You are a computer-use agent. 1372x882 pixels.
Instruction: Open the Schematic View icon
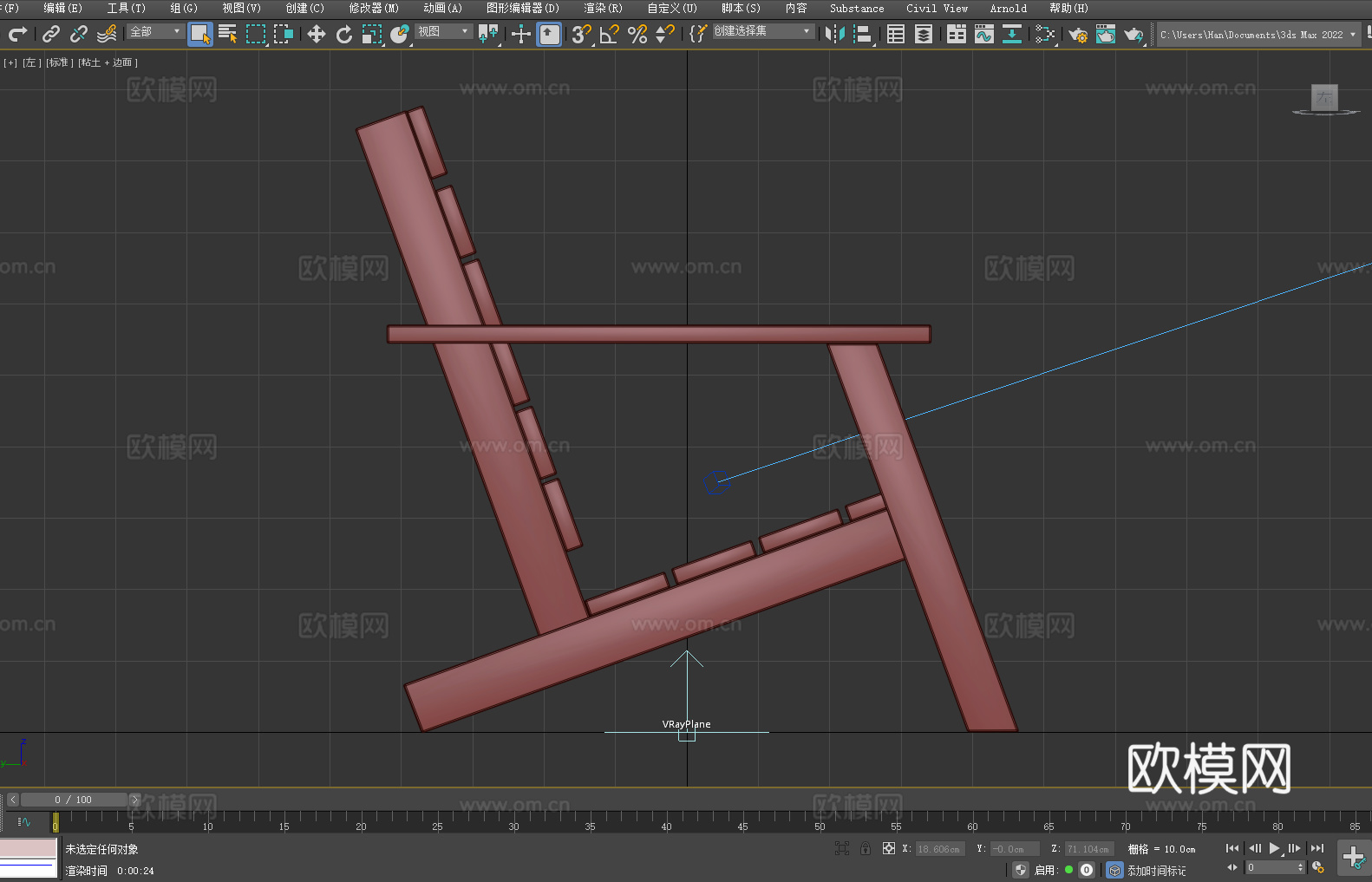click(1045, 34)
